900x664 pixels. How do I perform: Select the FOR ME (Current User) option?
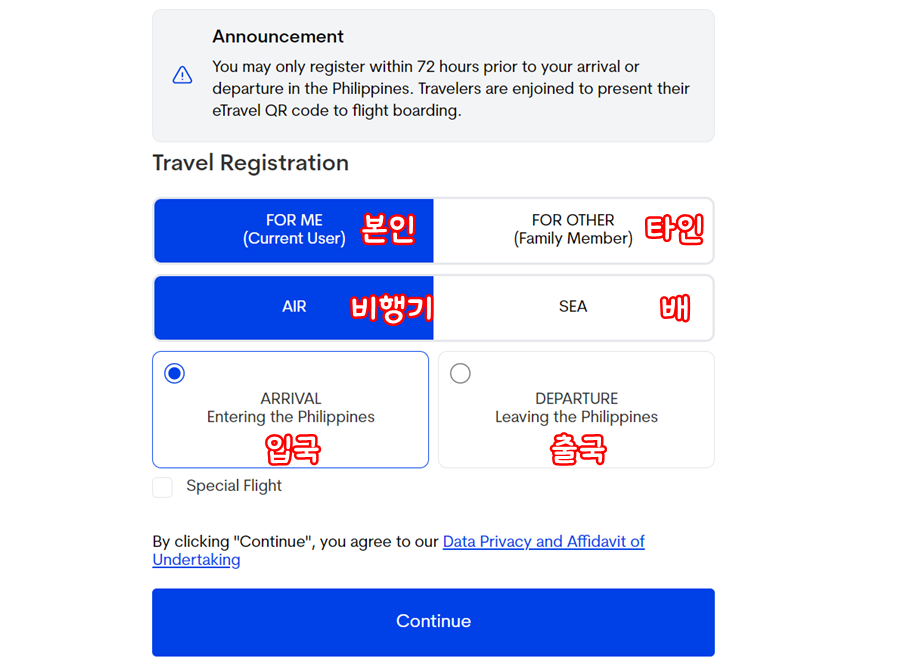coord(293,230)
